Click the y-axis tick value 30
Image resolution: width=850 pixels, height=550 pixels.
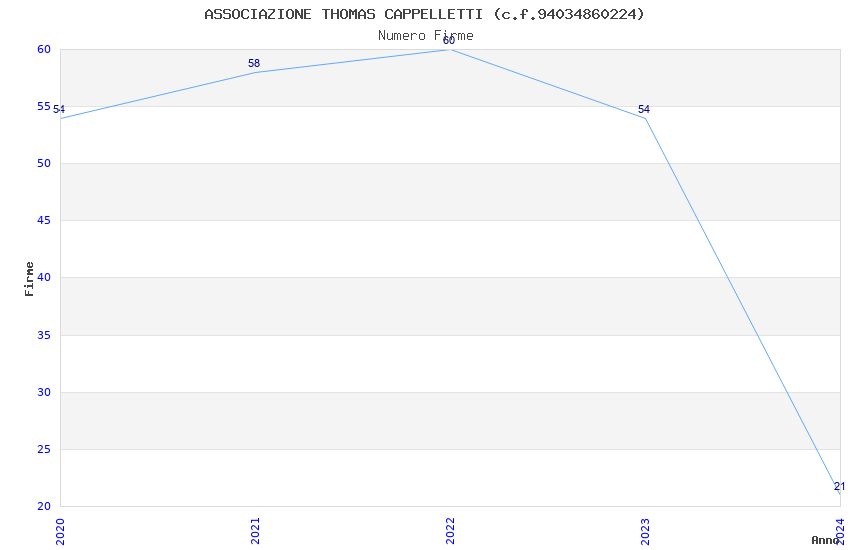[x=44, y=392]
